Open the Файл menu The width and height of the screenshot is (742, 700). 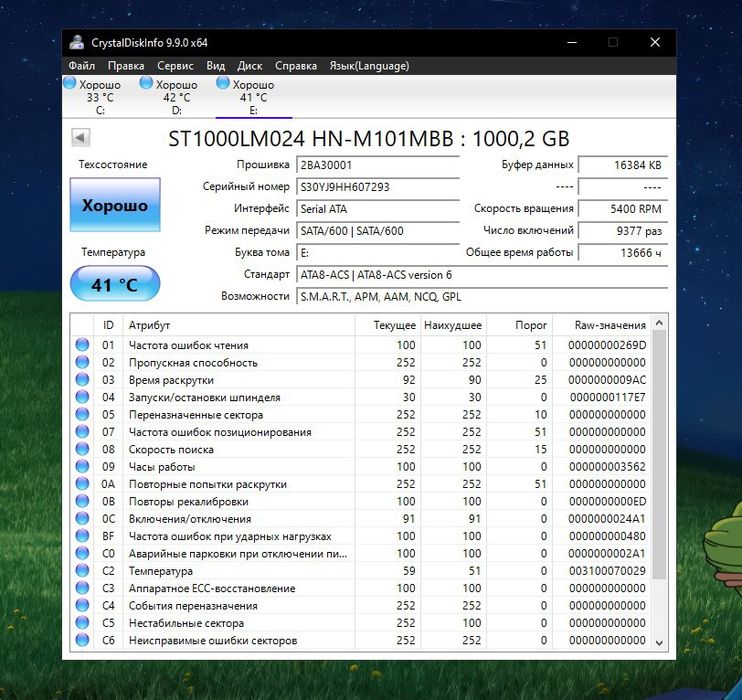click(81, 66)
